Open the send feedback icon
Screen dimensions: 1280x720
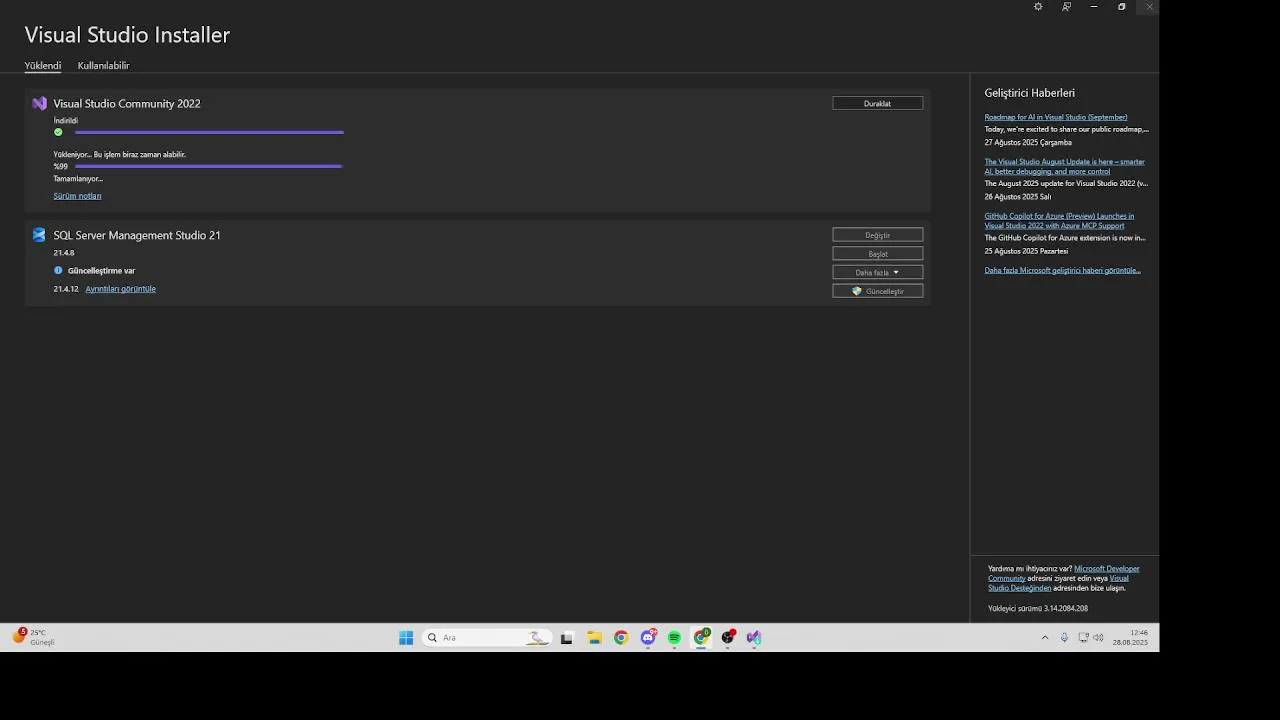pos(1066,7)
